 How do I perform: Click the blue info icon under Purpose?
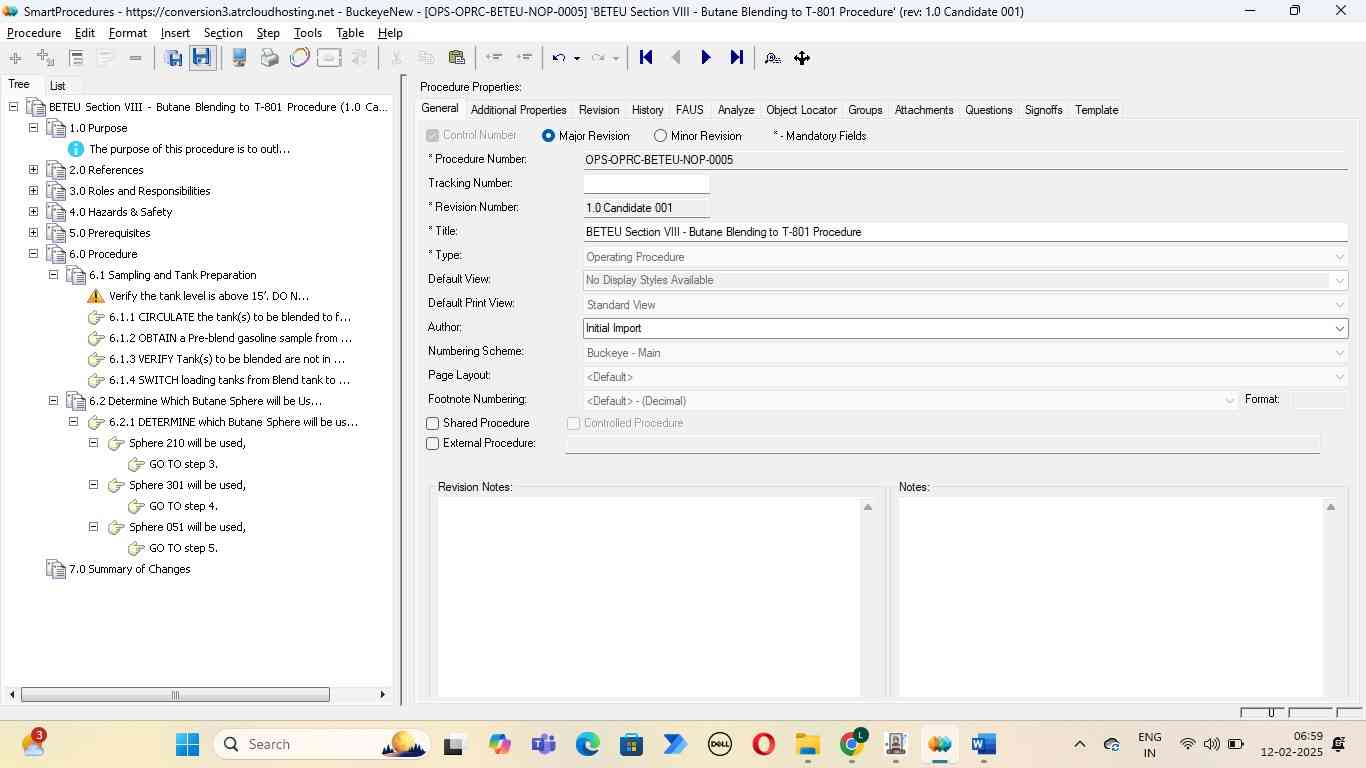(76, 149)
